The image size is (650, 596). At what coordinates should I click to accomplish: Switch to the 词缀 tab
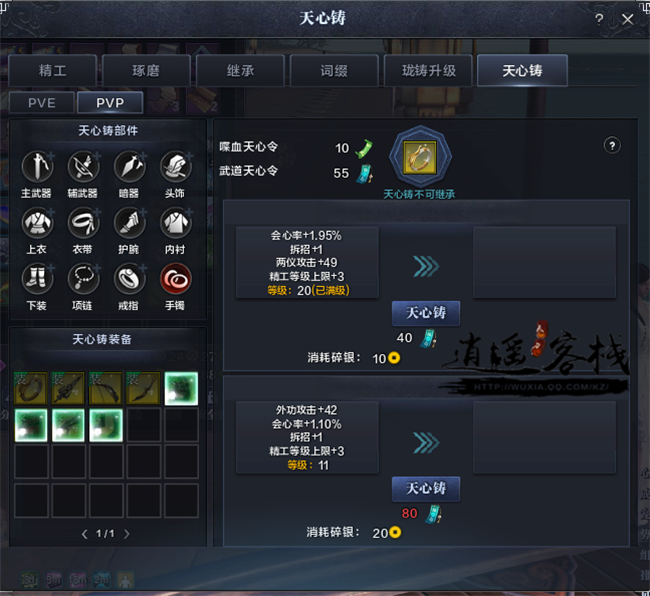pyautogui.click(x=335, y=70)
